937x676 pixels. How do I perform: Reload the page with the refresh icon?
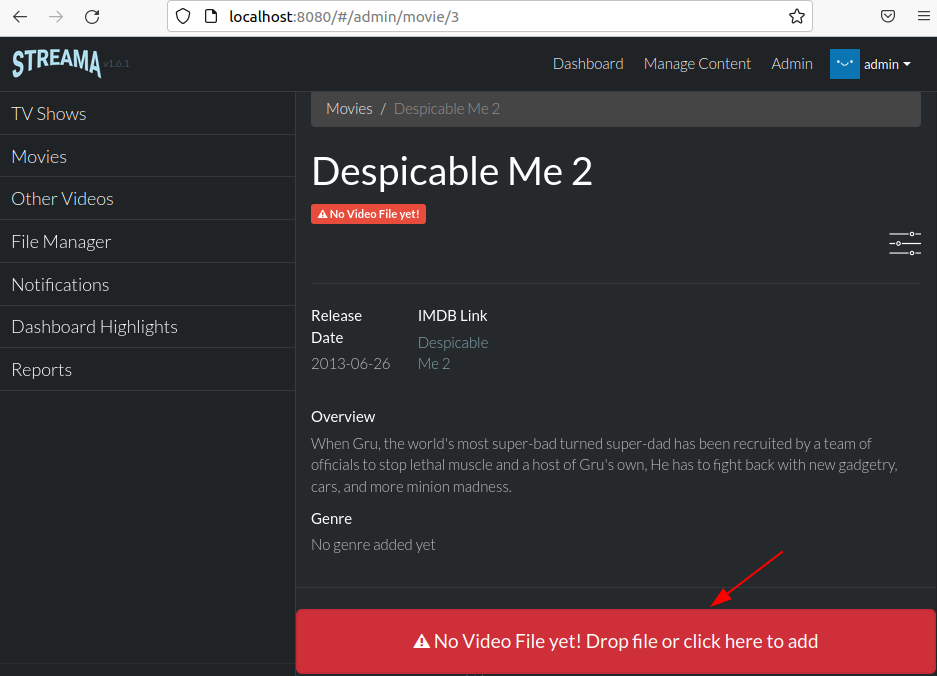coord(92,17)
